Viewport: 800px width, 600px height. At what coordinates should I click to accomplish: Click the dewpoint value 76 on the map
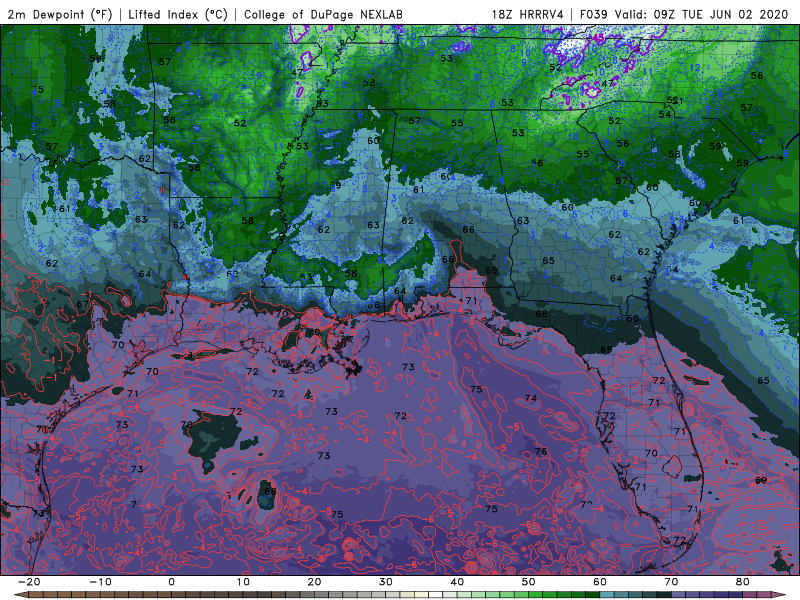[541, 451]
